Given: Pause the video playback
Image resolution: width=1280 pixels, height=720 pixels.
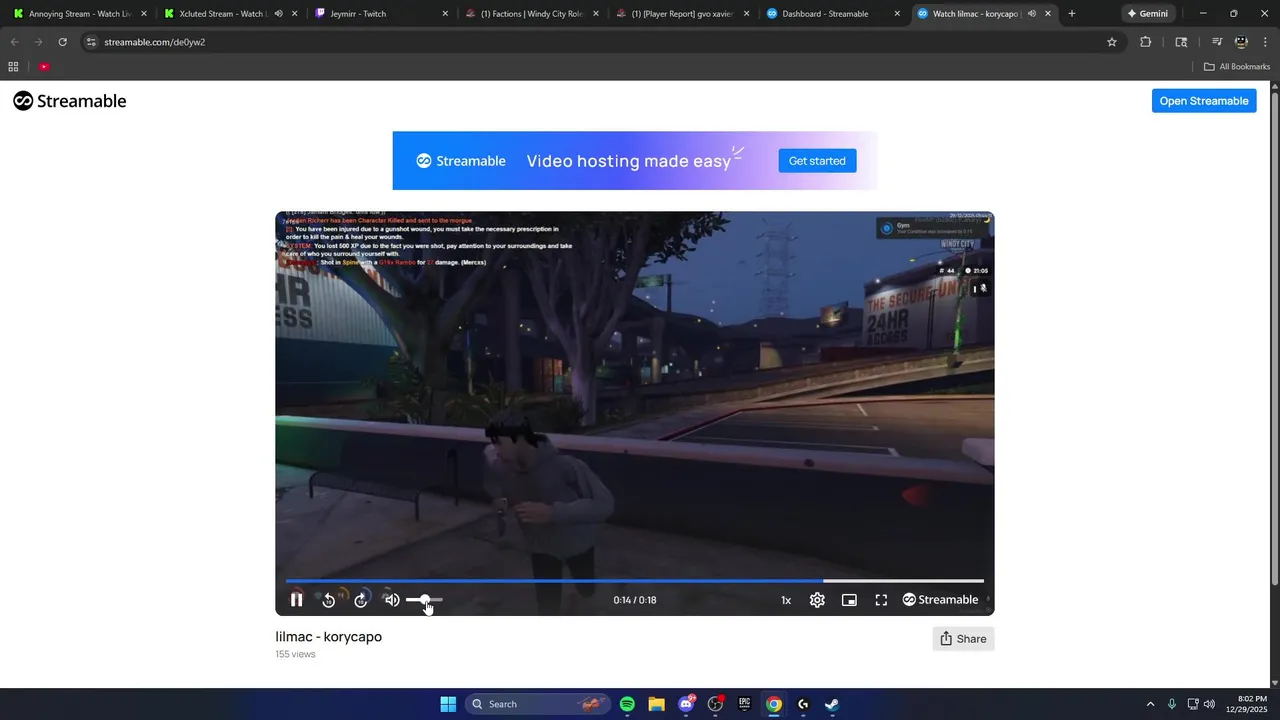Looking at the screenshot, I should (x=296, y=600).
